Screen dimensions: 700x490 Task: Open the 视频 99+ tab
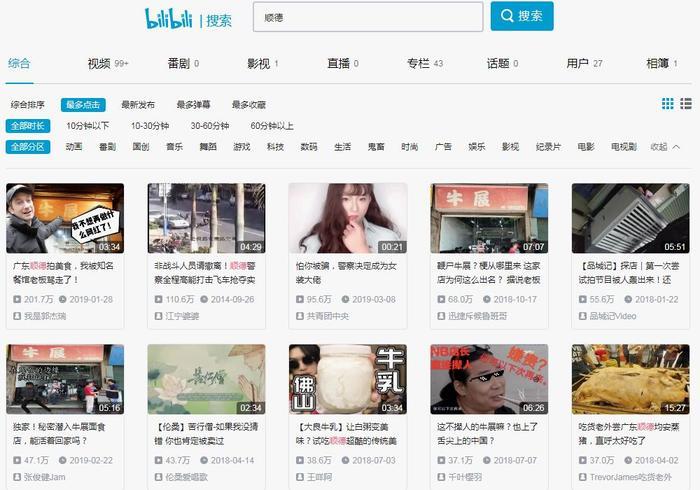[x=108, y=64]
